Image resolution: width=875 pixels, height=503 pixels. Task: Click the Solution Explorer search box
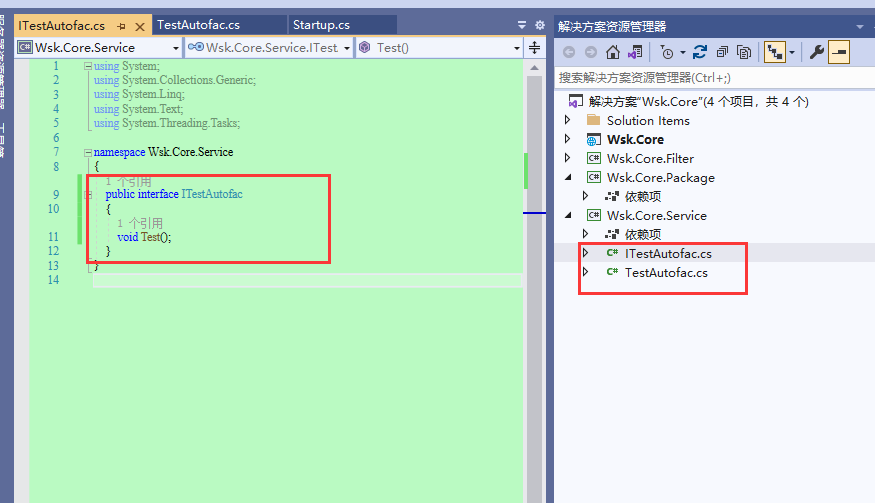[714, 78]
